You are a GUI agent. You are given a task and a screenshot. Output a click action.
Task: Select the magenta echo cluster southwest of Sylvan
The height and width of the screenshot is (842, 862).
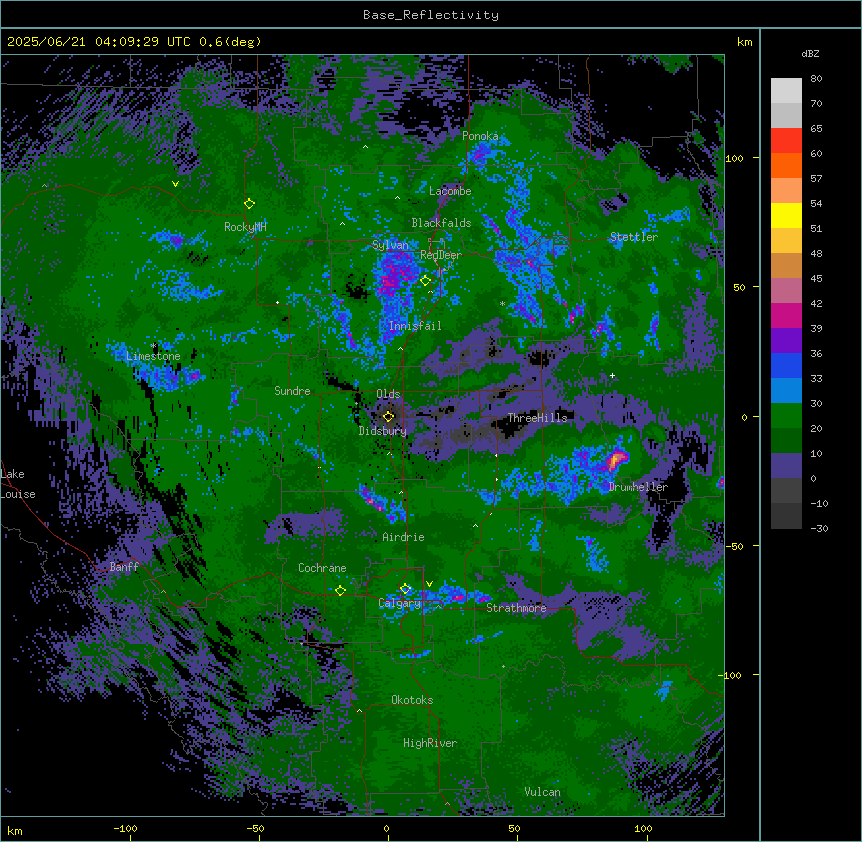(394, 277)
